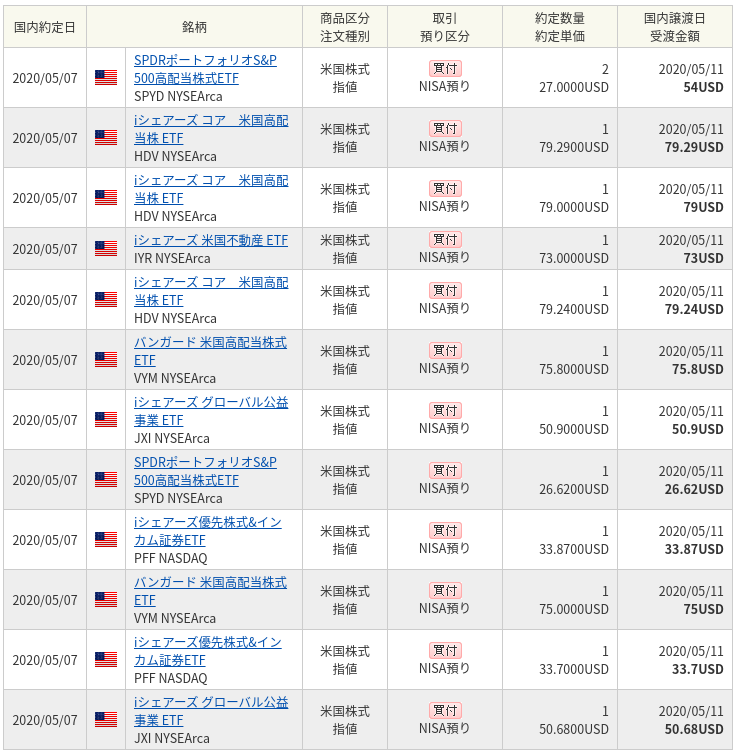Click the unit price "26.6200USD"
738x755 pixels.
[x=574, y=489]
